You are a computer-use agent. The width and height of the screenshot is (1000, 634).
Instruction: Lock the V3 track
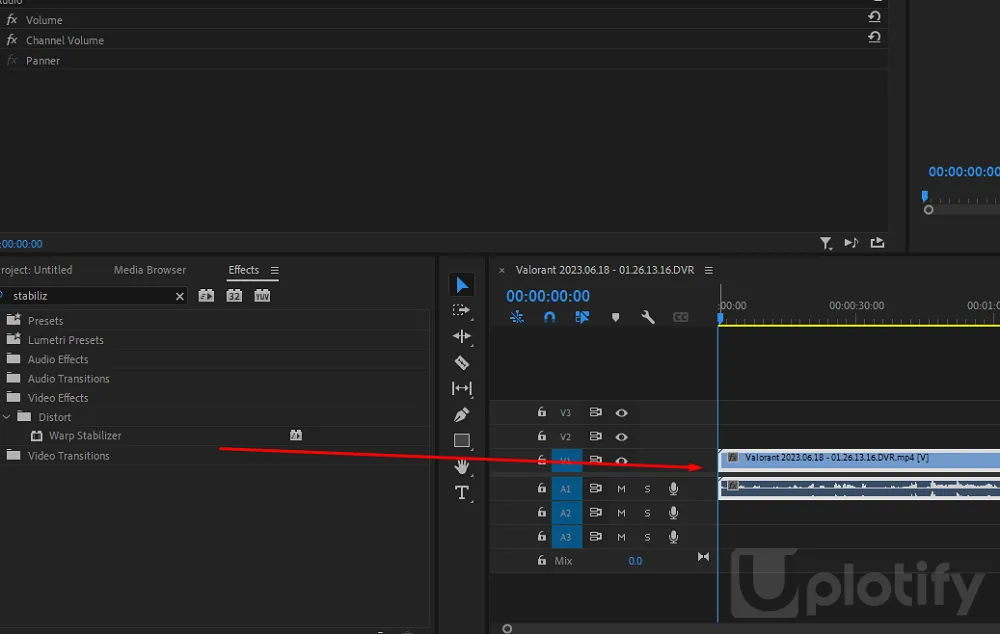point(541,412)
